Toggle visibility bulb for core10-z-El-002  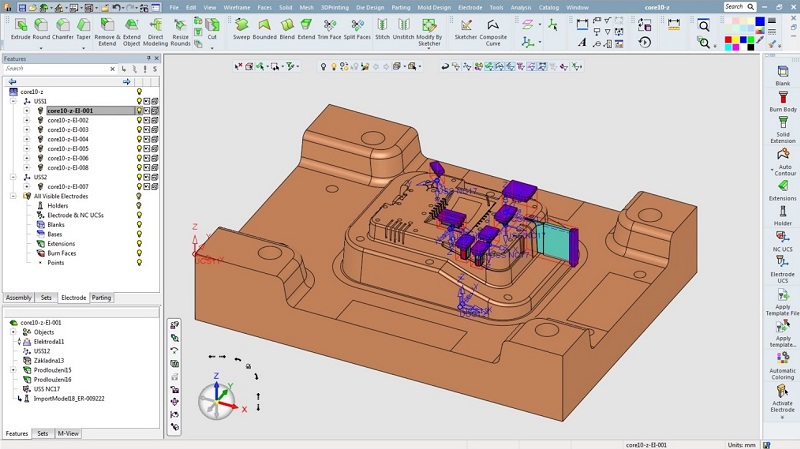[x=139, y=120]
